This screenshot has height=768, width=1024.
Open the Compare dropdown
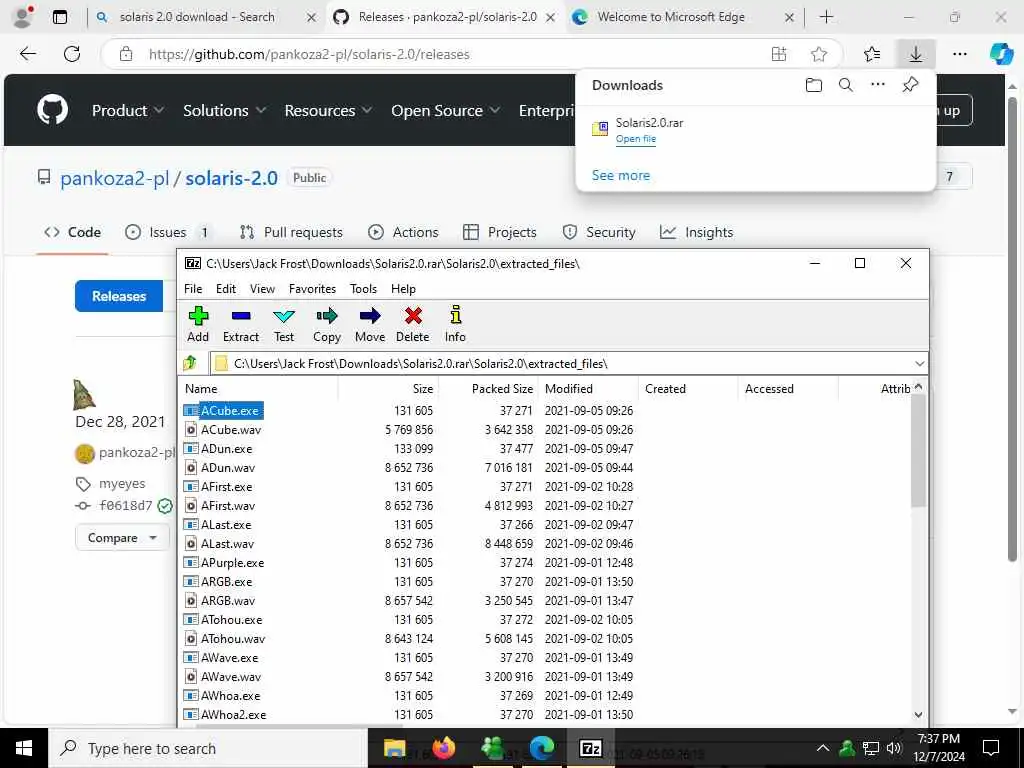coord(121,537)
